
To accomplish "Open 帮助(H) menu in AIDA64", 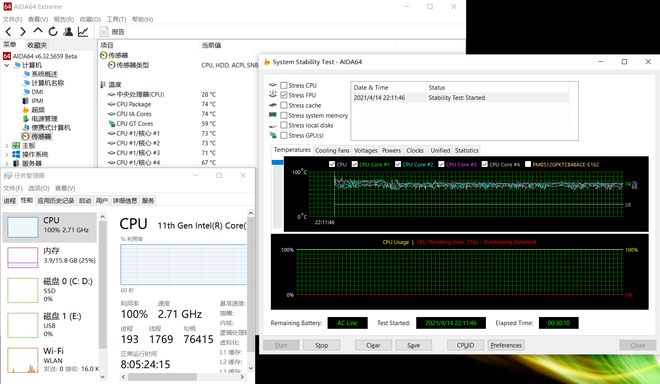I will (142, 19).
